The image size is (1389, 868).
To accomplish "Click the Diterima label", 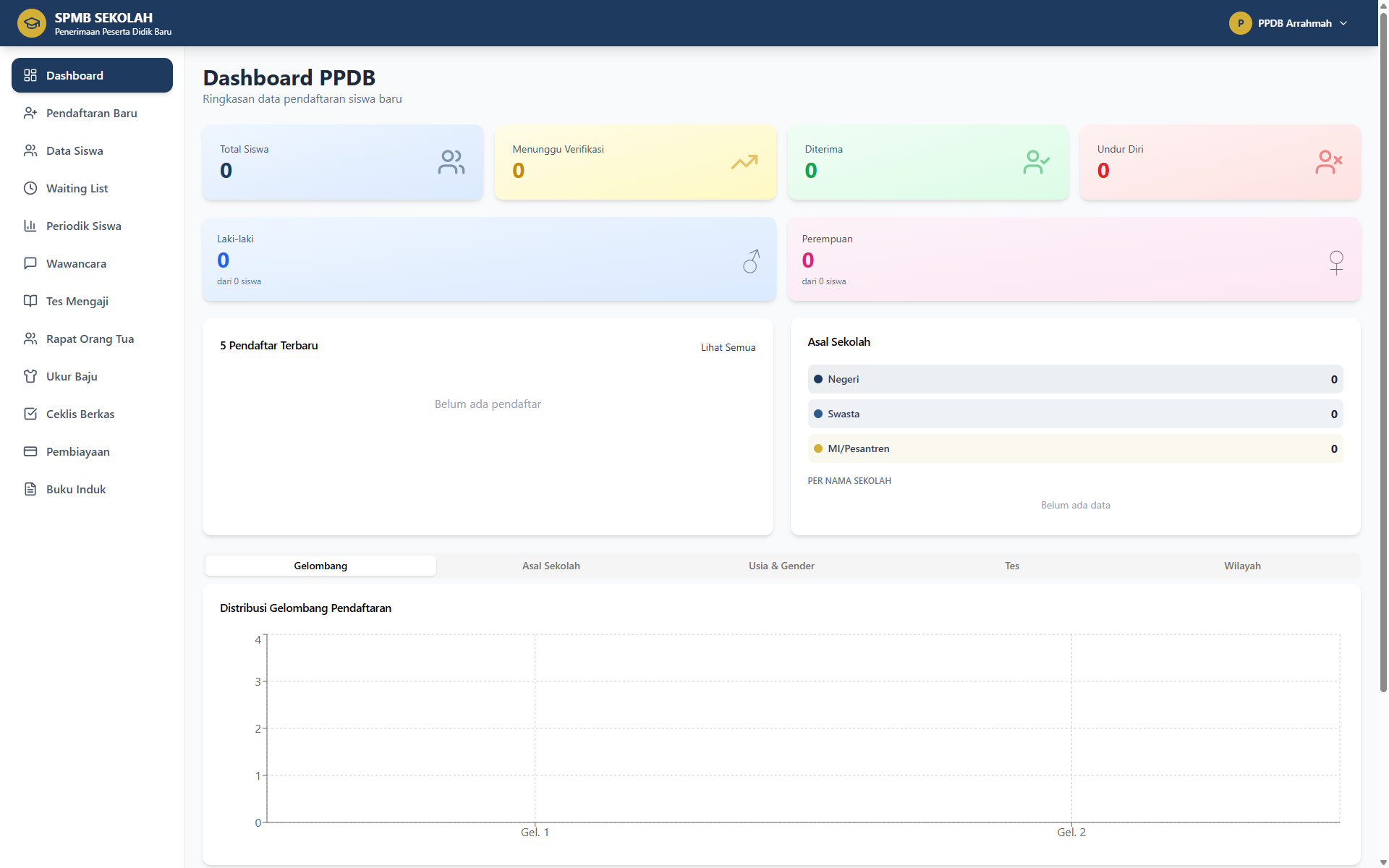I will tap(823, 149).
